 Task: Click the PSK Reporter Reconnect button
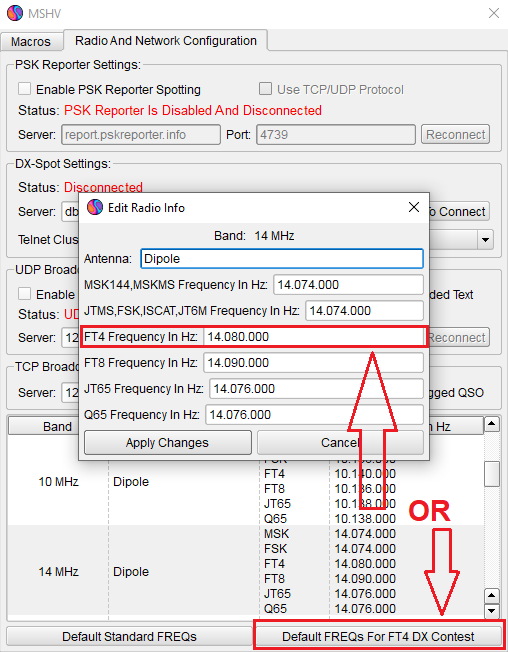coord(455,135)
